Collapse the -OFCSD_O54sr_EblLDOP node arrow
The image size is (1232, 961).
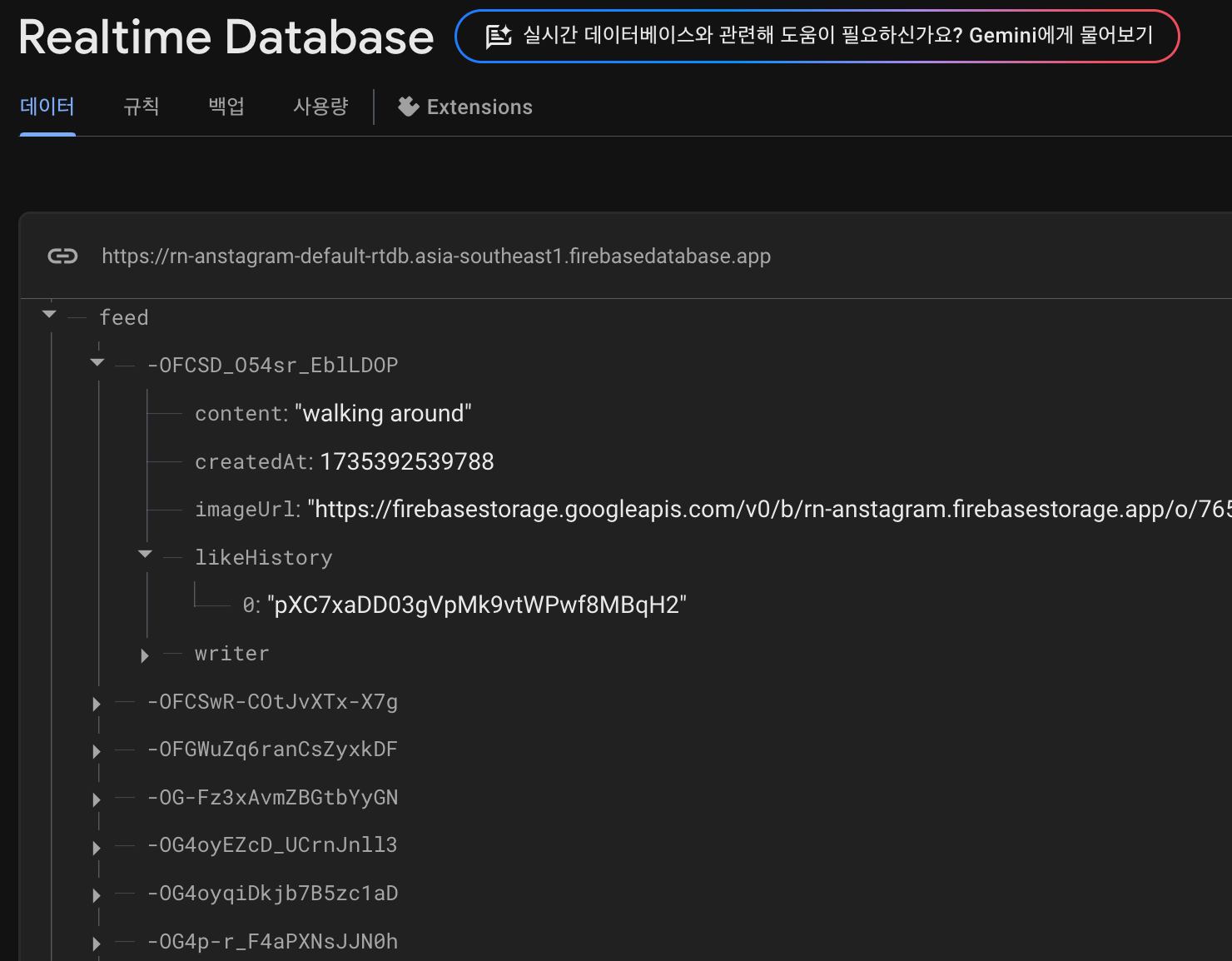pyautogui.click(x=97, y=363)
